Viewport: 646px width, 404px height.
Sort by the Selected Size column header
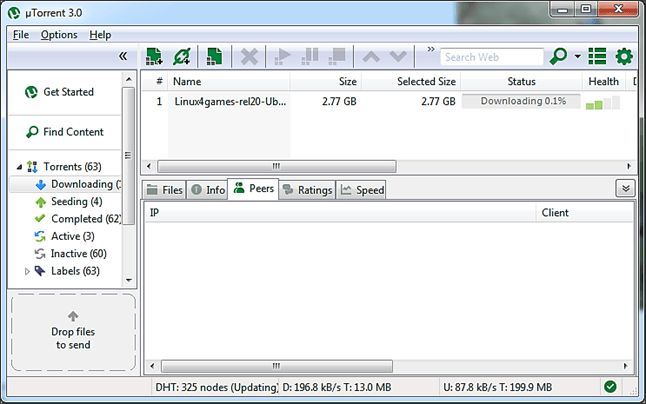[x=411, y=82]
